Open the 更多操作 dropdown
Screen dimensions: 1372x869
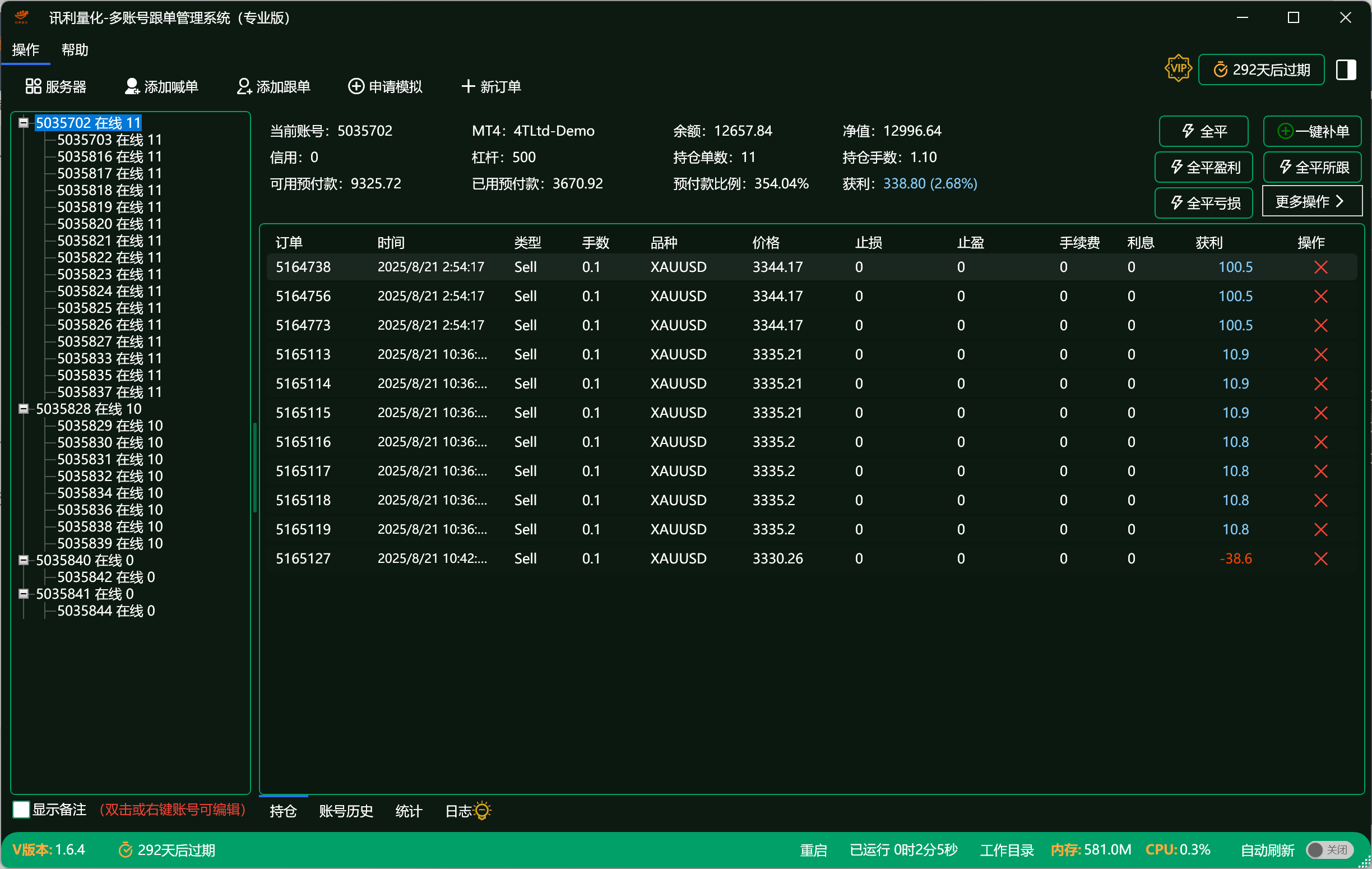pyautogui.click(x=1311, y=202)
